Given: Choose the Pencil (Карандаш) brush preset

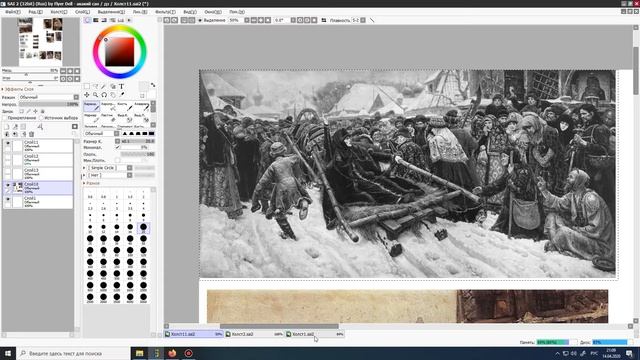Looking at the screenshot, I should tap(91, 107).
